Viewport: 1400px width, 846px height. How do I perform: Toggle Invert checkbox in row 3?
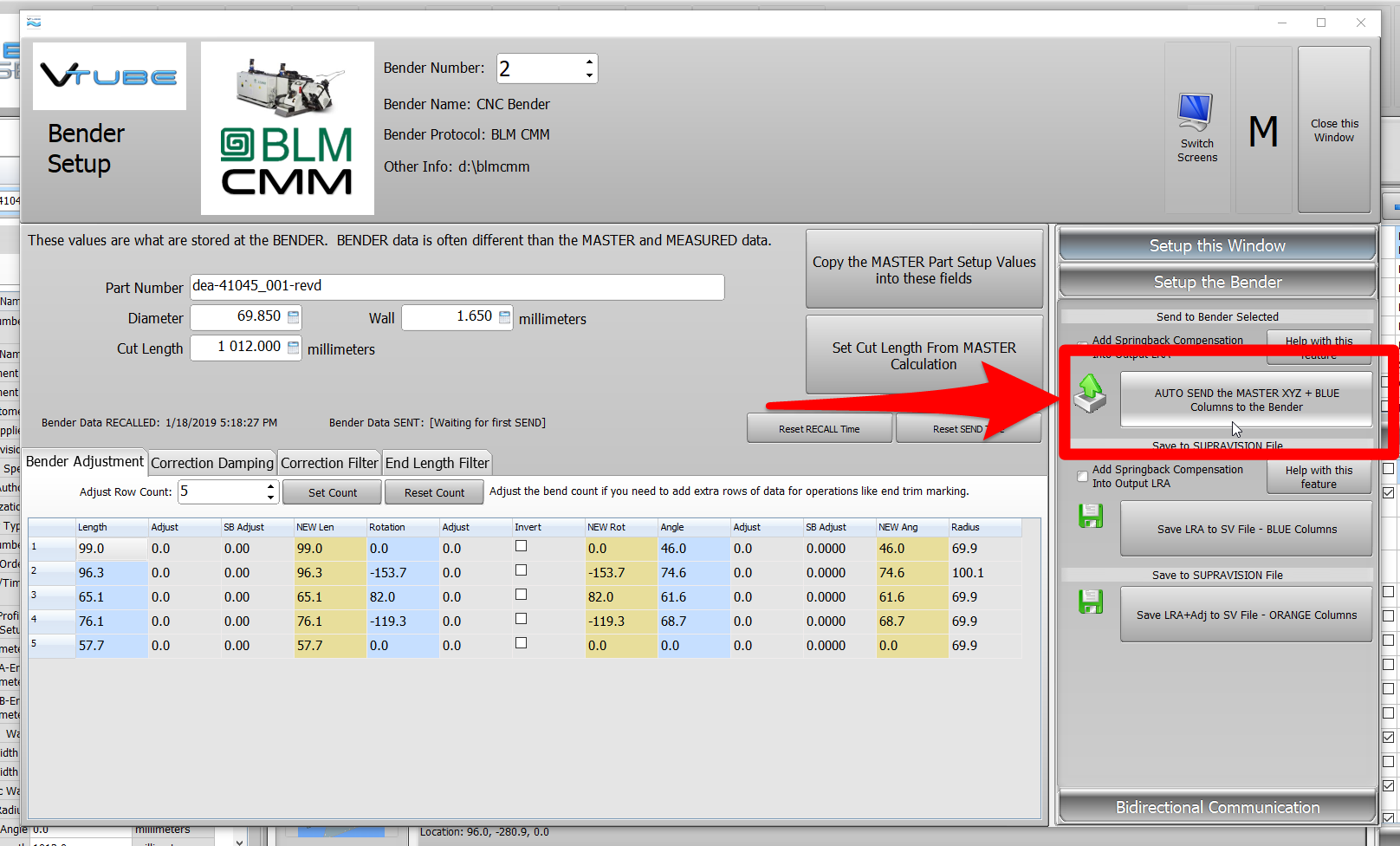click(x=521, y=595)
